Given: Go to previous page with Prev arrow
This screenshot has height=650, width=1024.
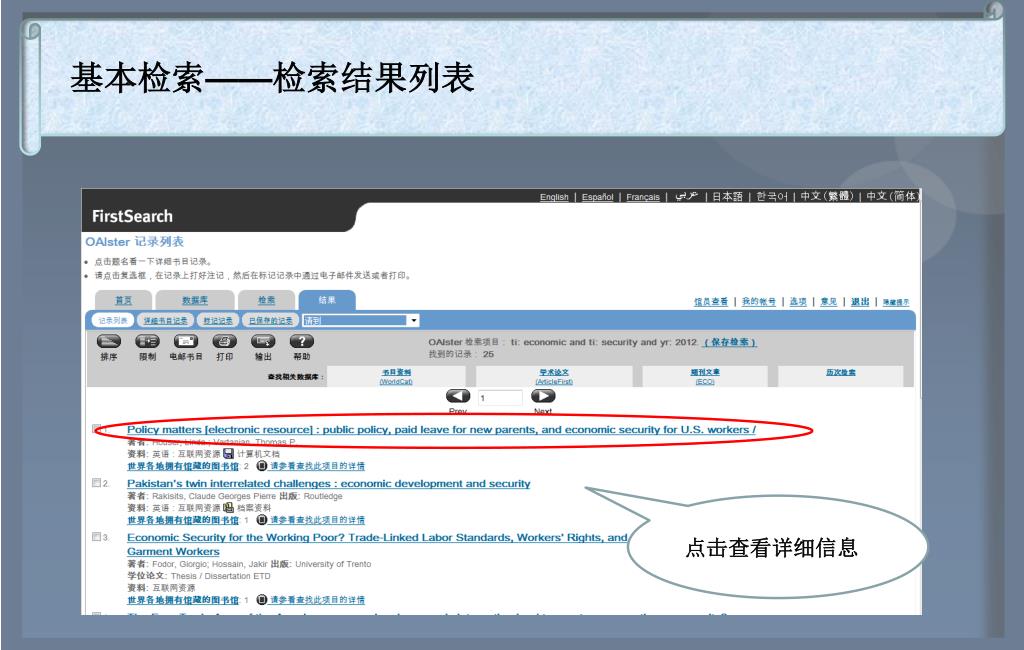Looking at the screenshot, I should 458,396.
